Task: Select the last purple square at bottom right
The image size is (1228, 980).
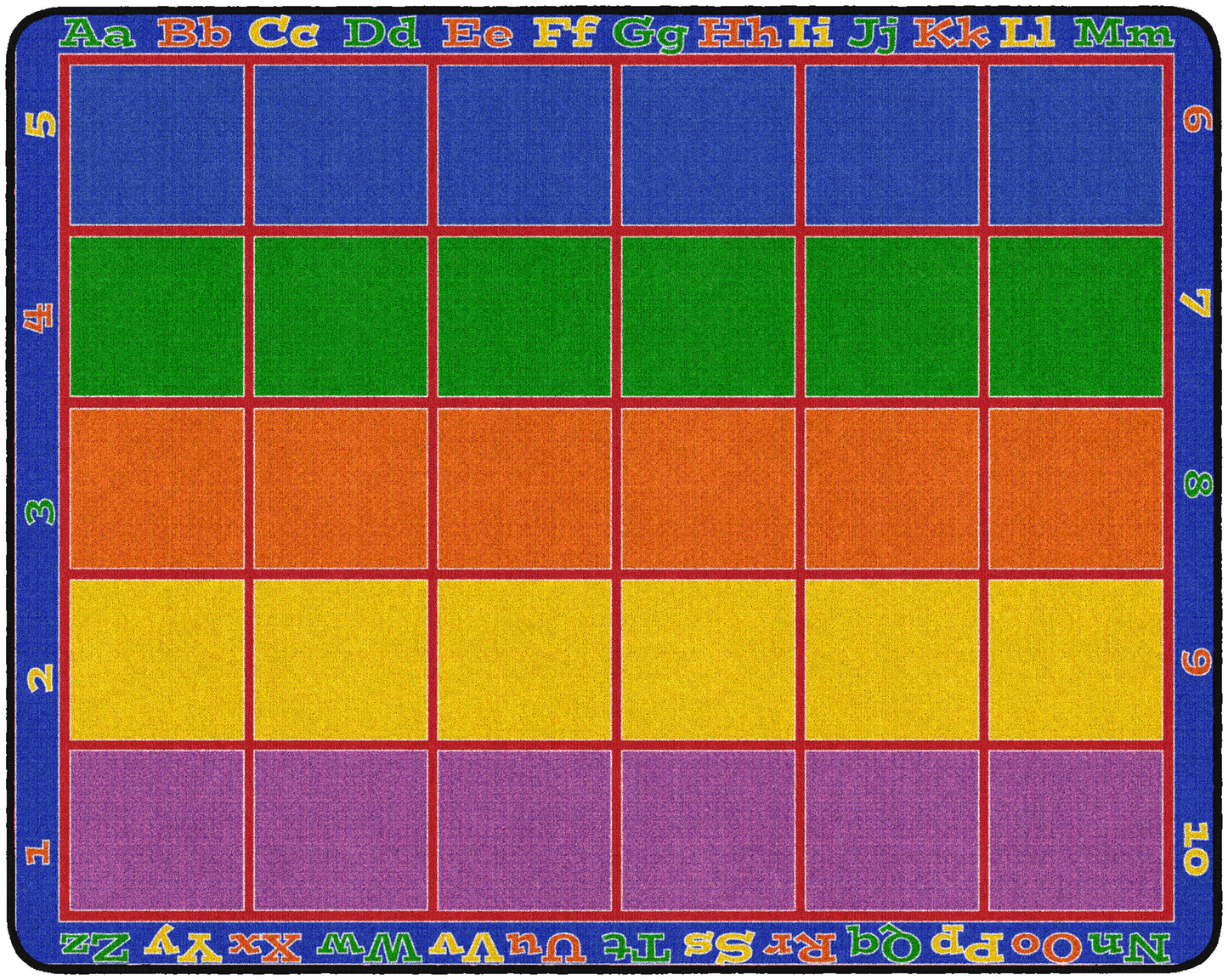Action: tap(1075, 829)
